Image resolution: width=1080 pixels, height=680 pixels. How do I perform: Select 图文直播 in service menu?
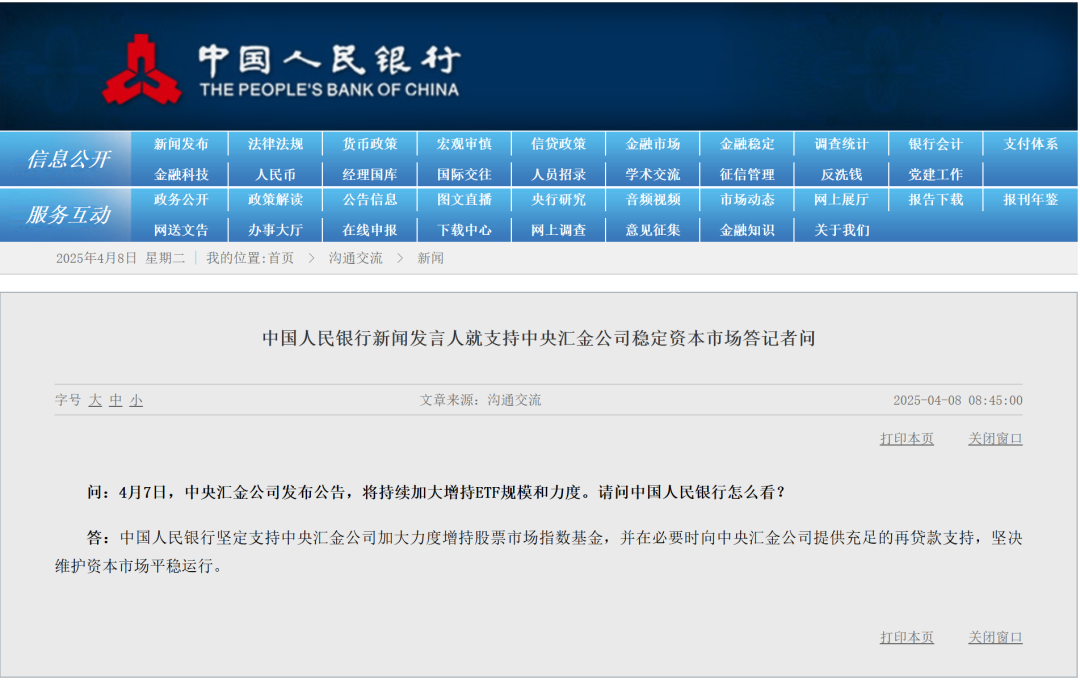tap(464, 200)
